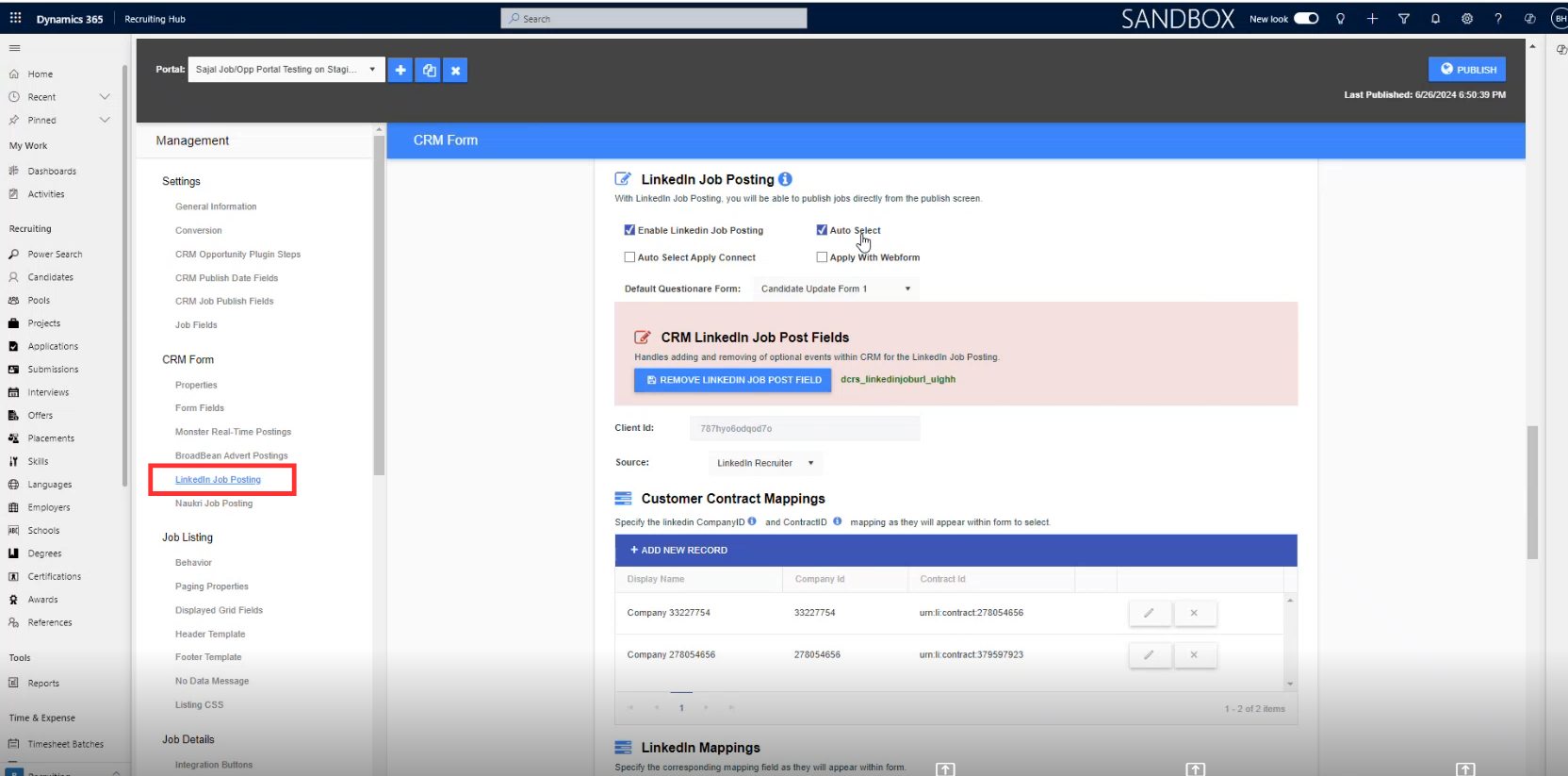Uncheck Enable Linkedin Job Posting checkbox

pos(629,230)
